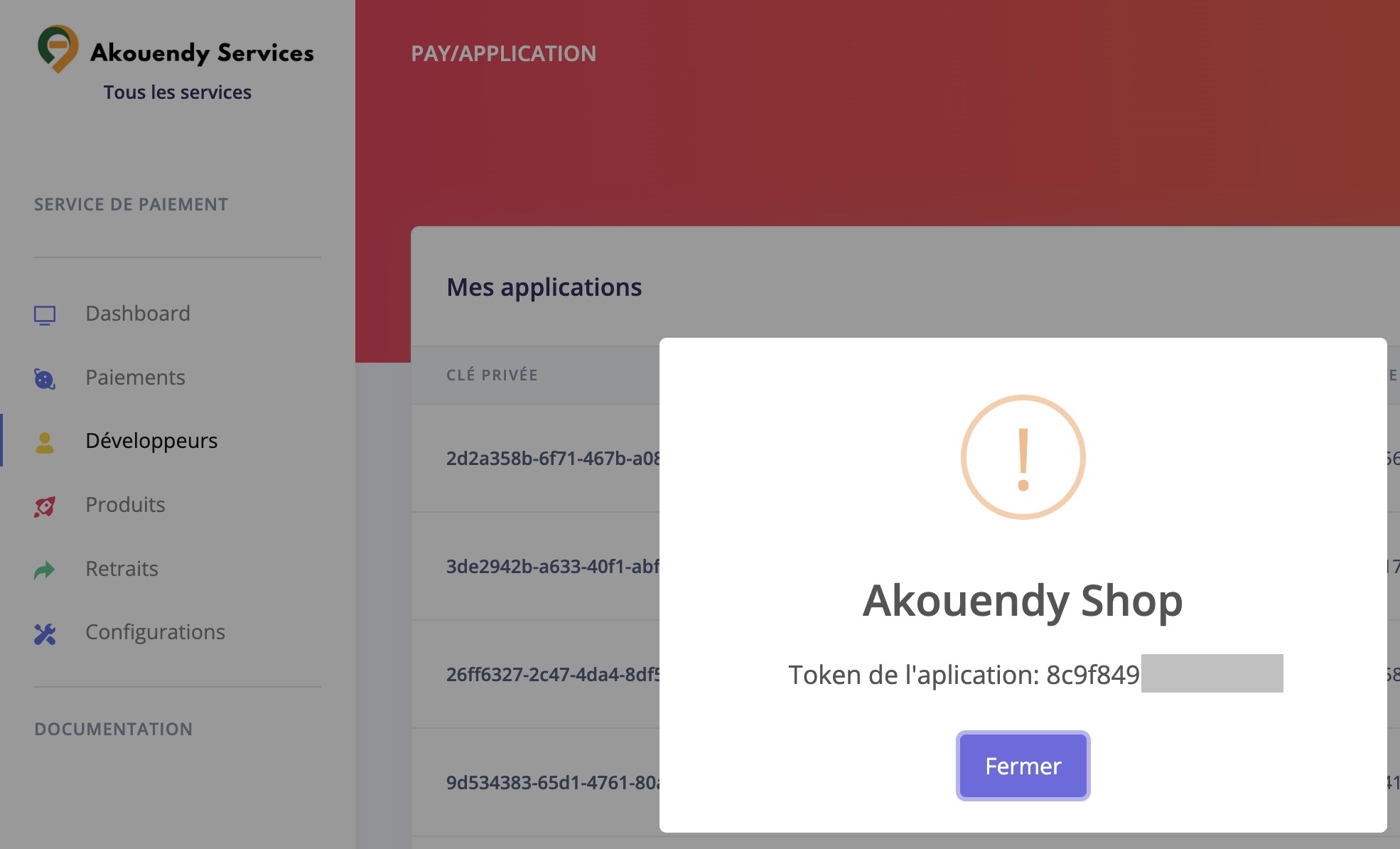Open the Dashboard menu item
Screen dimensions: 1400x849
pyautogui.click(x=138, y=314)
